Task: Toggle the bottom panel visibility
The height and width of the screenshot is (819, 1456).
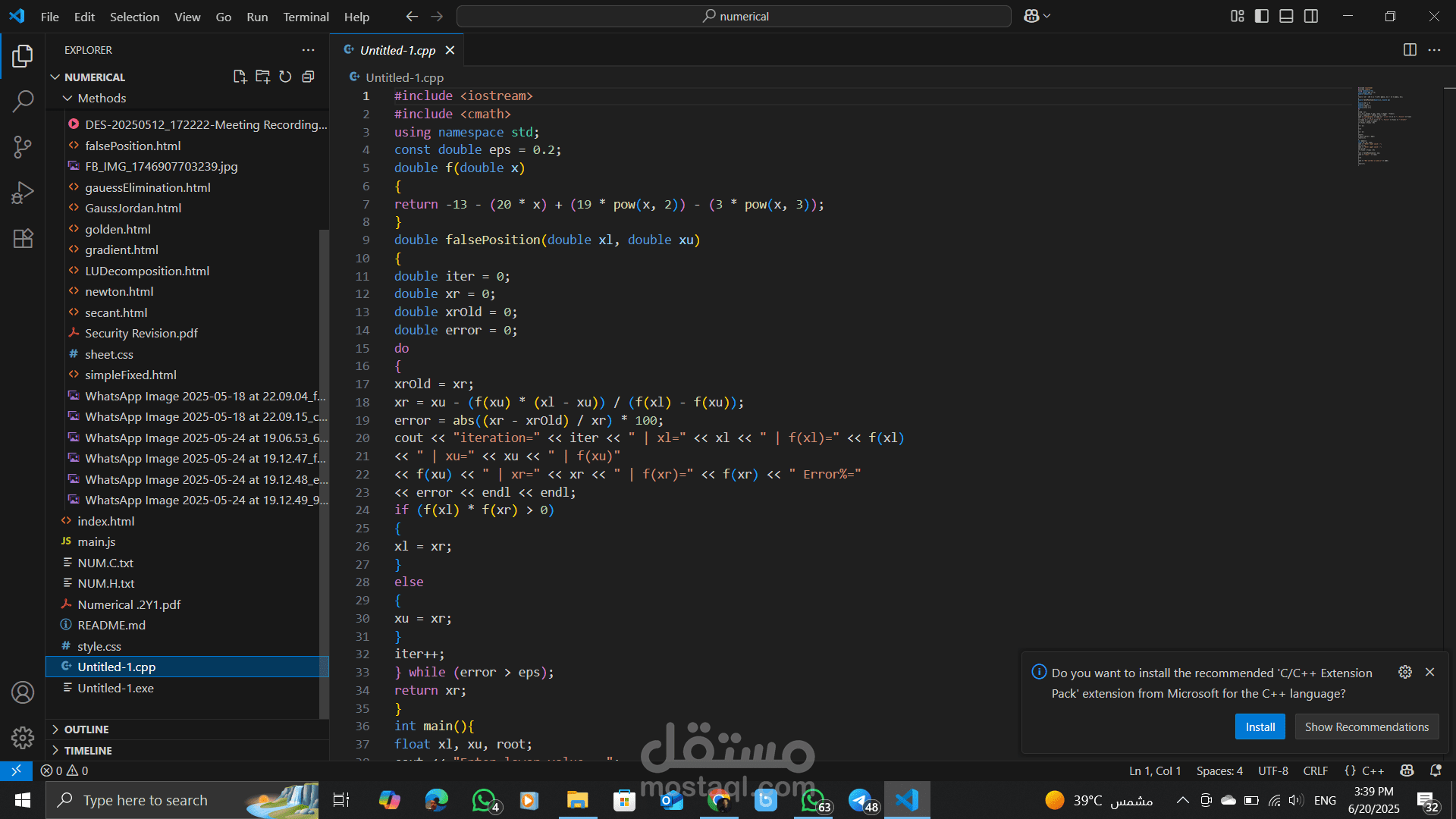Action: click(x=1286, y=16)
